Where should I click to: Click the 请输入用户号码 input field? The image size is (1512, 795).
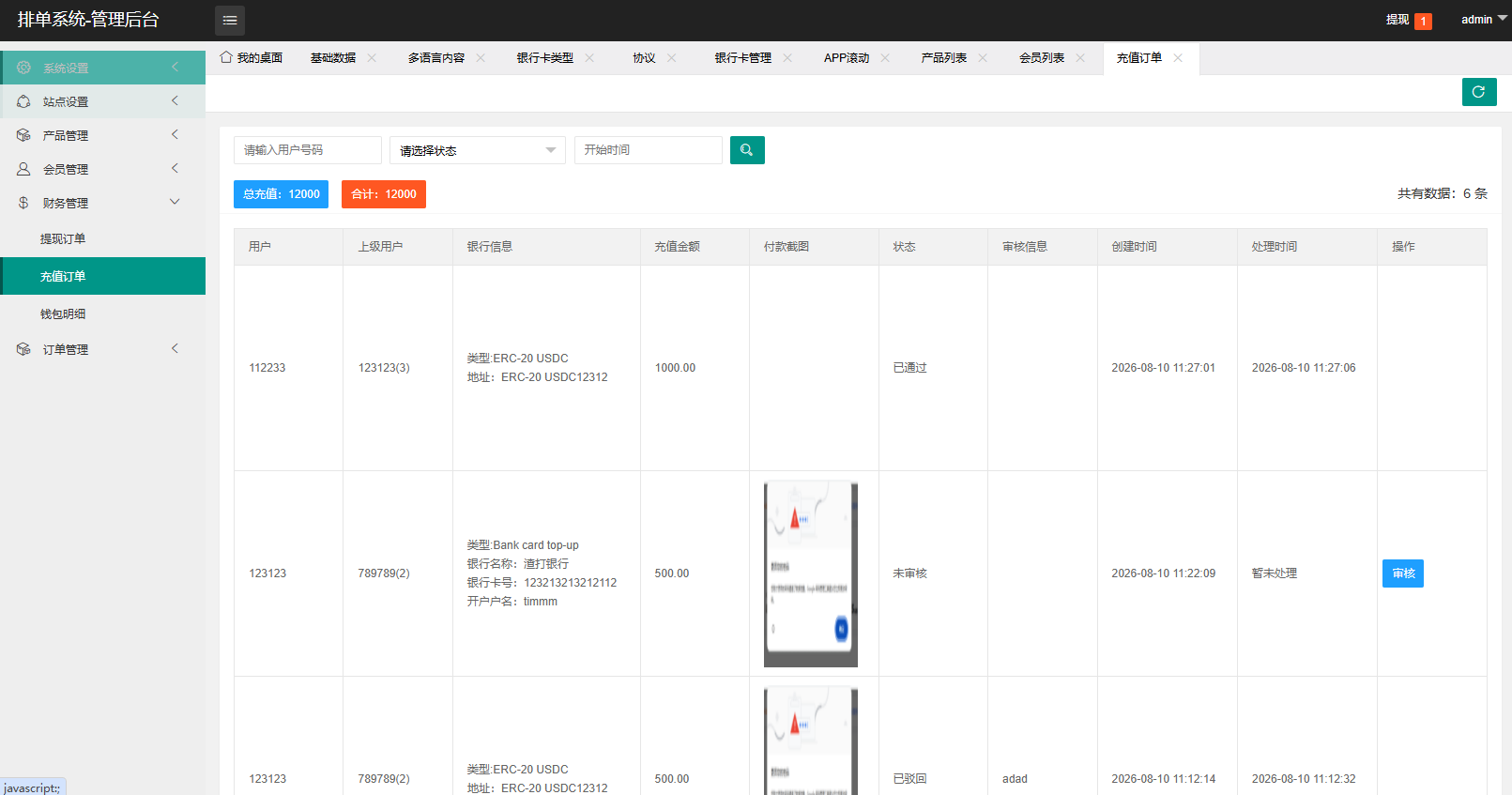click(308, 150)
